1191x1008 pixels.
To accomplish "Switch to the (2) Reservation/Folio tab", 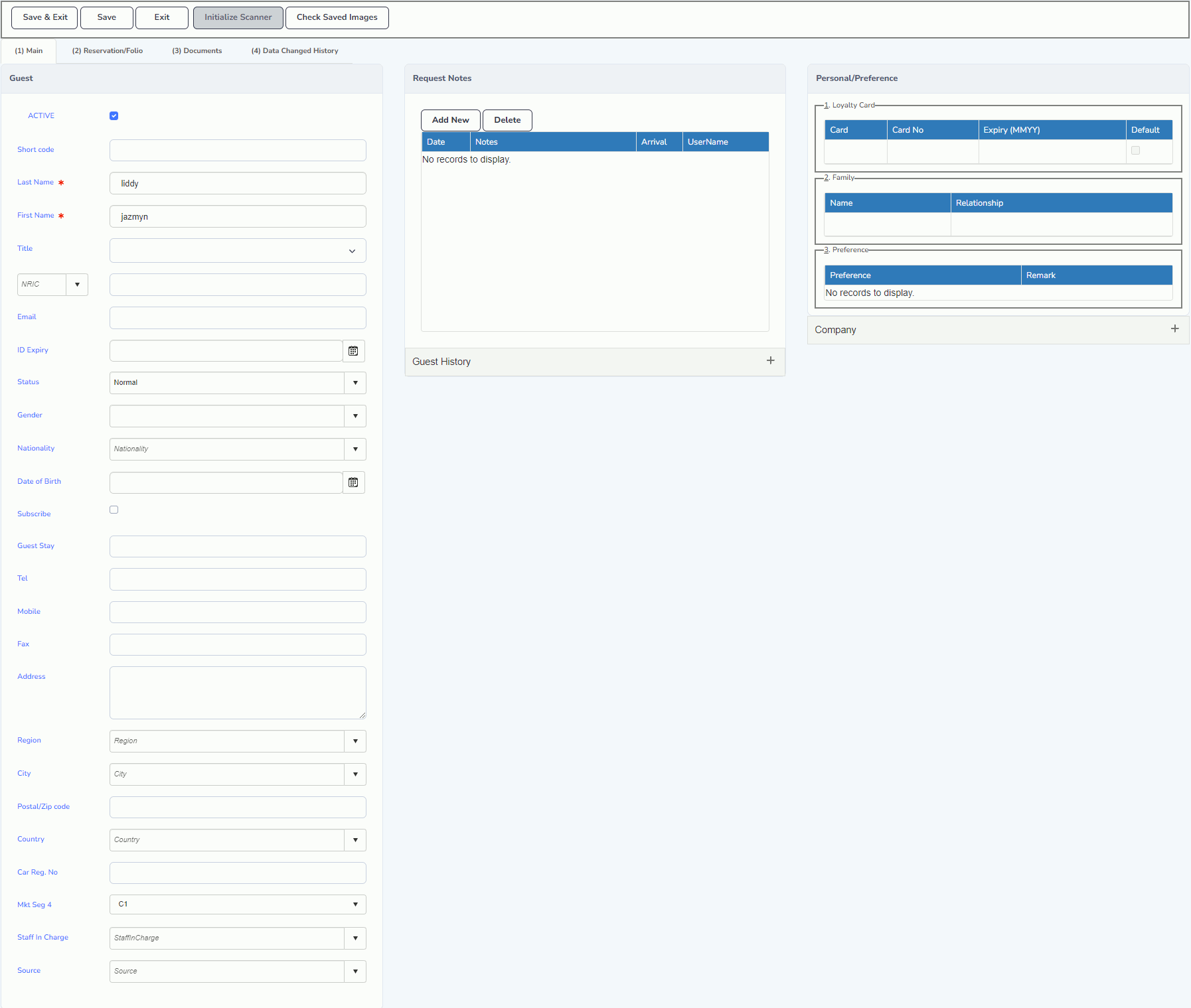I will (x=108, y=51).
